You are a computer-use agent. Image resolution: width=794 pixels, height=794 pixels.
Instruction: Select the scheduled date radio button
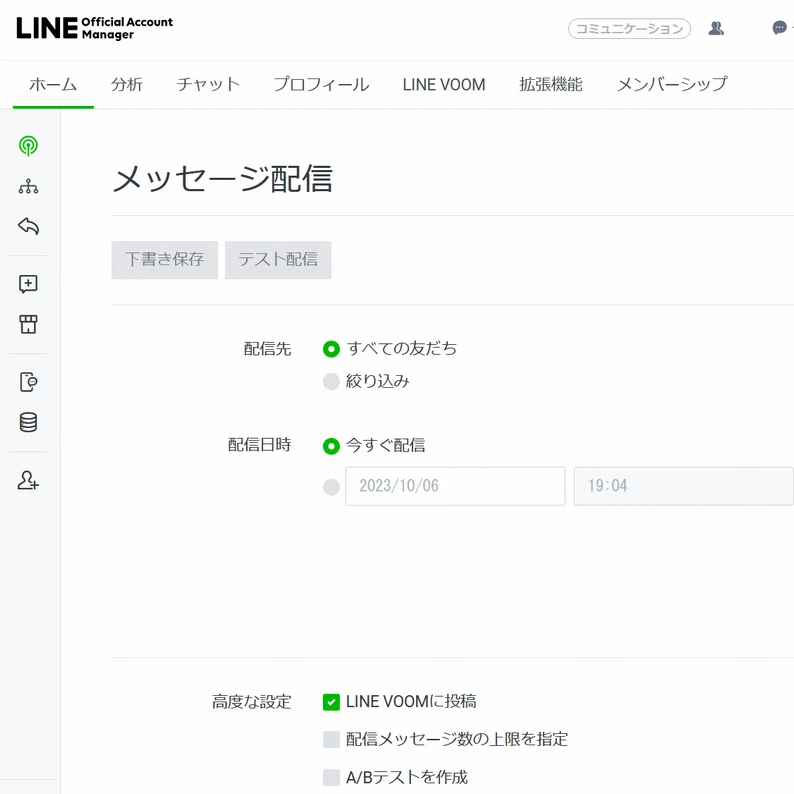pyautogui.click(x=331, y=487)
